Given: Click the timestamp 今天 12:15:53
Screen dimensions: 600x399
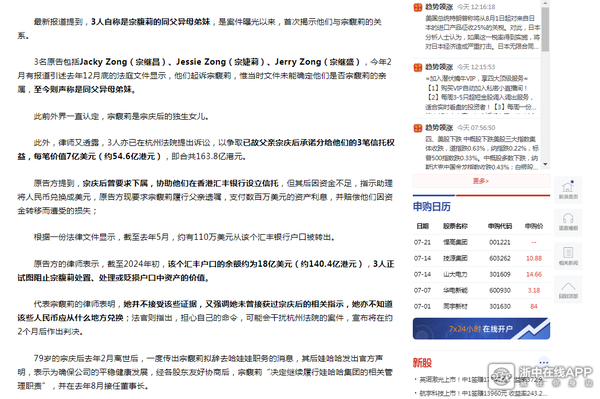Looking at the screenshot, I should point(476,67).
